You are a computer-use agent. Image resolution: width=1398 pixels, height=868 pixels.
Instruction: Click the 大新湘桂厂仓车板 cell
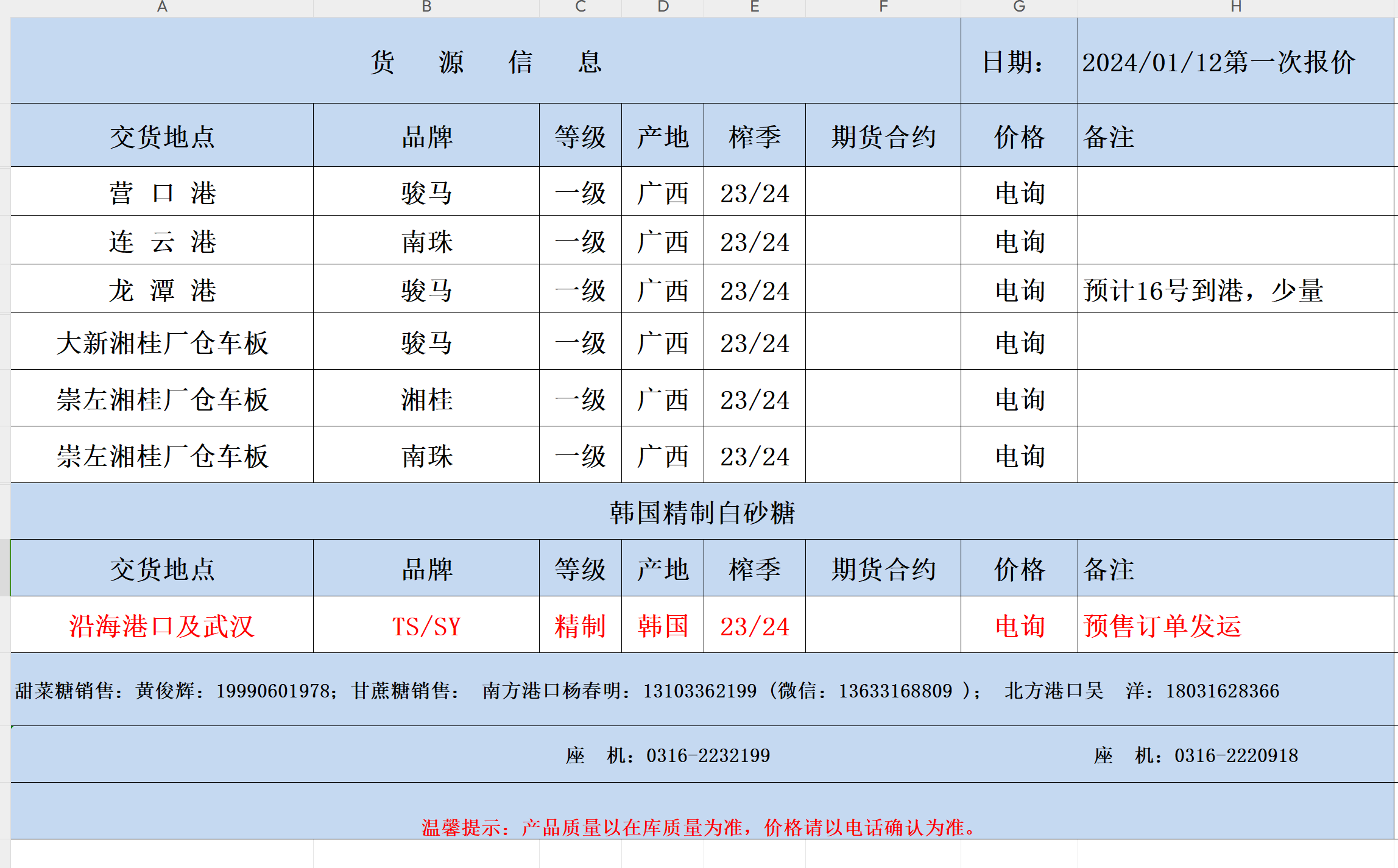click(162, 343)
